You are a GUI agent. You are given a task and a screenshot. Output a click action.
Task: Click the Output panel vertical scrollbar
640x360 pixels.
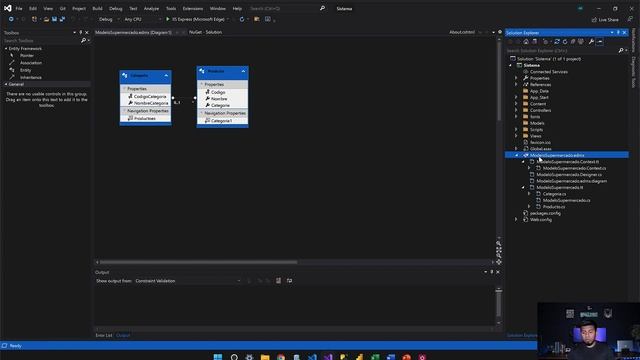[x=498, y=303]
